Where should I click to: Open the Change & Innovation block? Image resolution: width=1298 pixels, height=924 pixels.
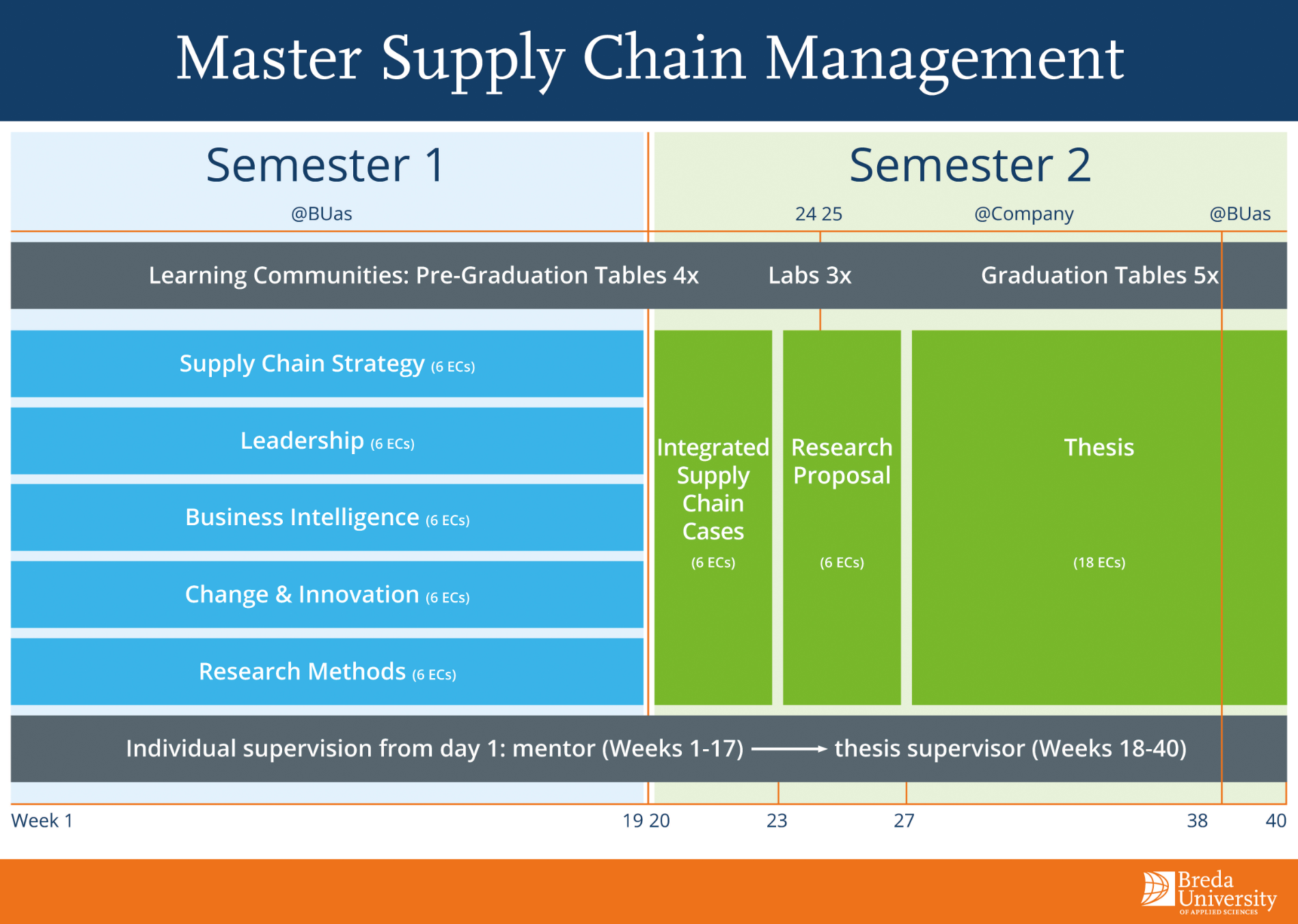tap(327, 595)
